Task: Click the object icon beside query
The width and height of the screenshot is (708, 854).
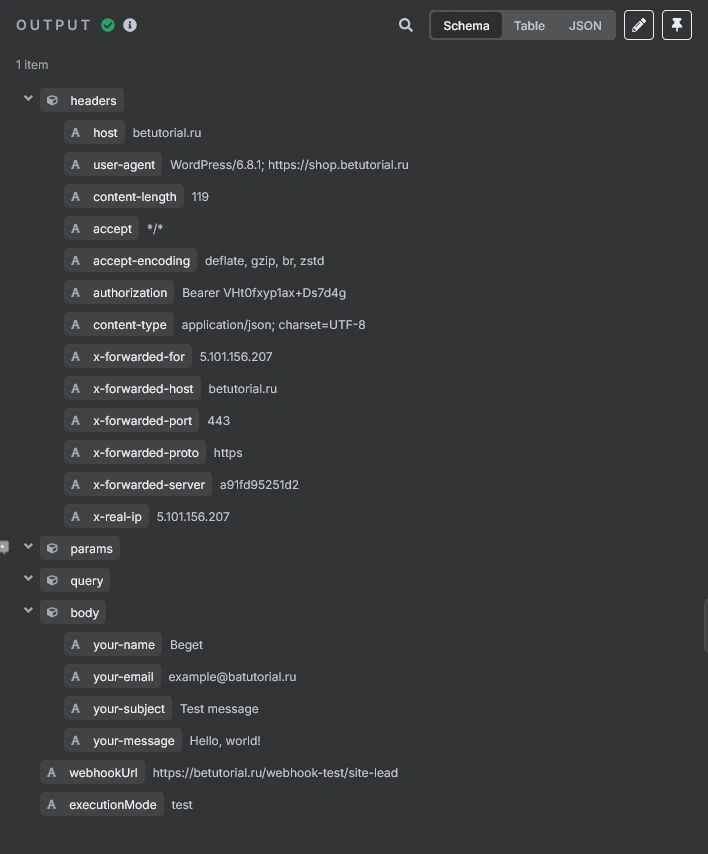Action: [x=52, y=580]
